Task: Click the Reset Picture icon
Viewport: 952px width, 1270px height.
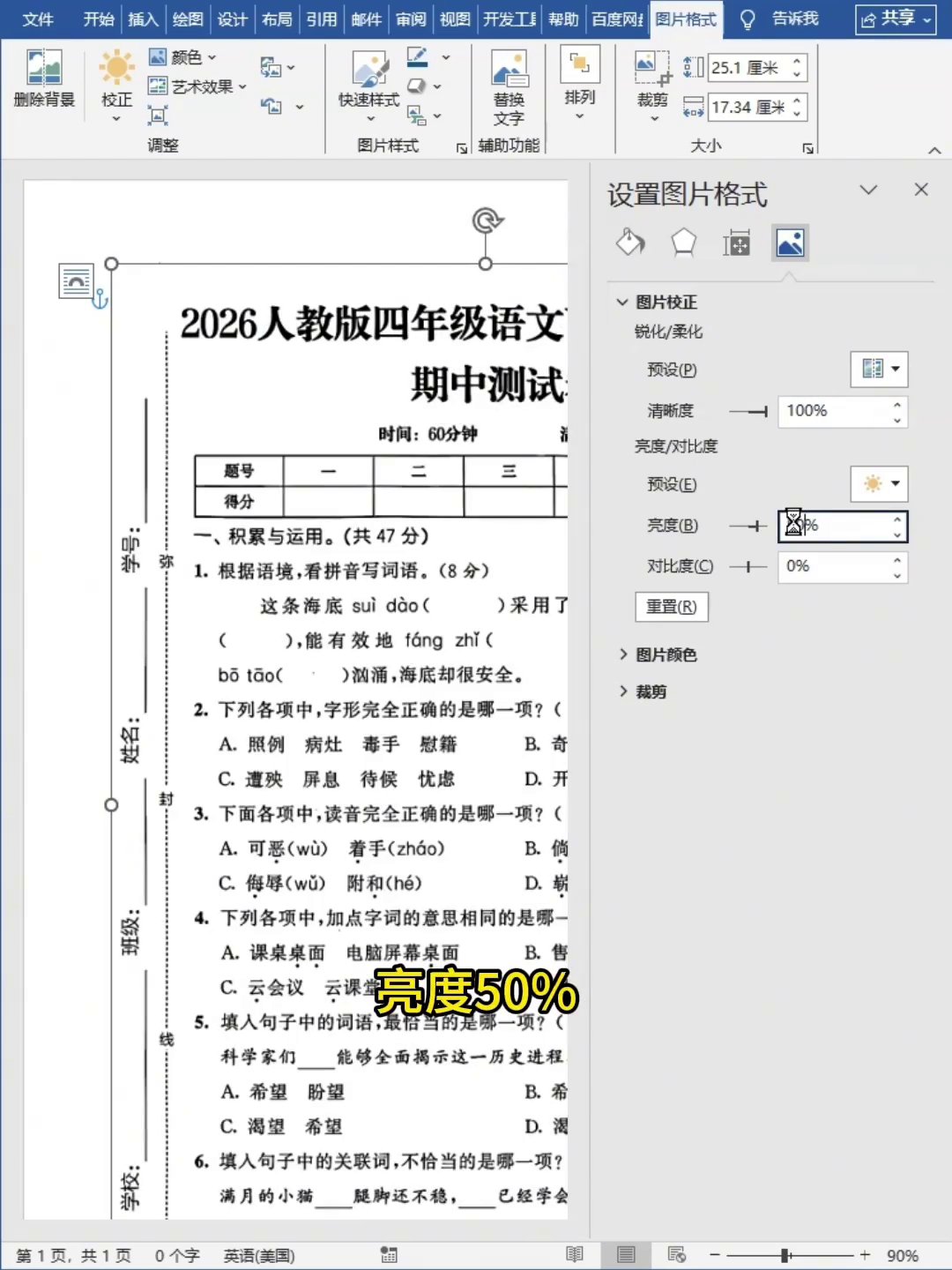Action: (x=271, y=106)
